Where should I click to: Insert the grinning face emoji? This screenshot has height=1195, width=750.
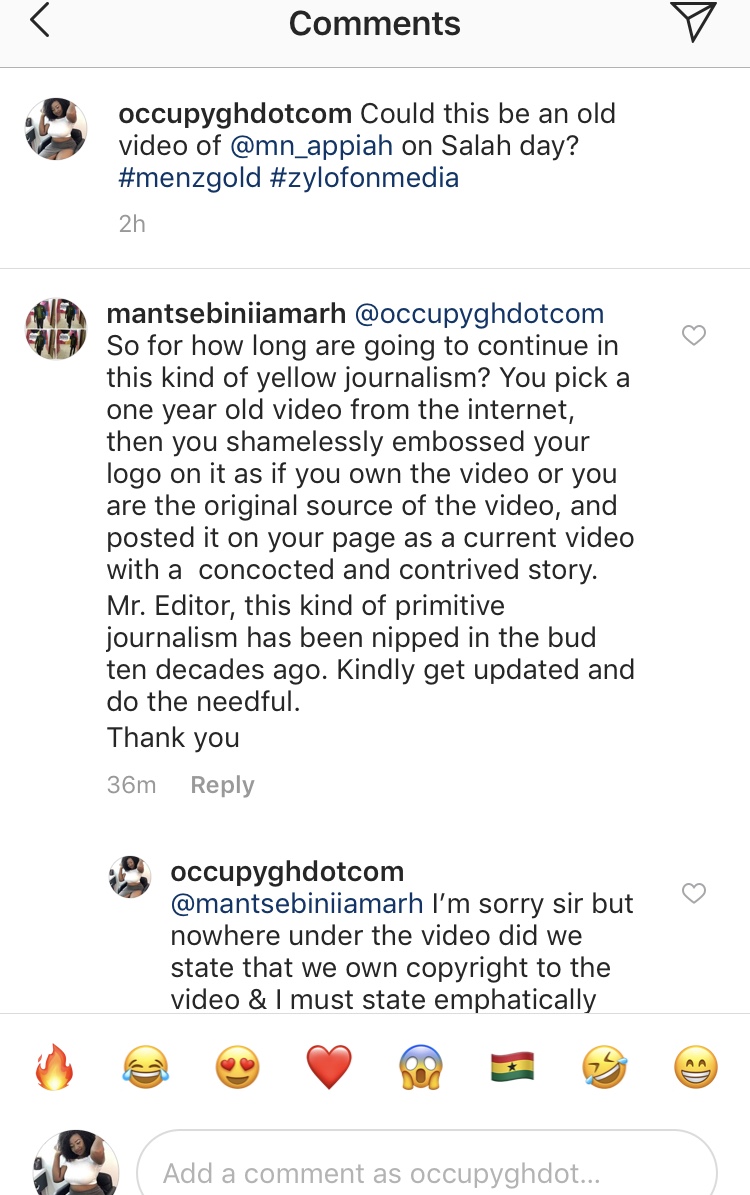(695, 1067)
